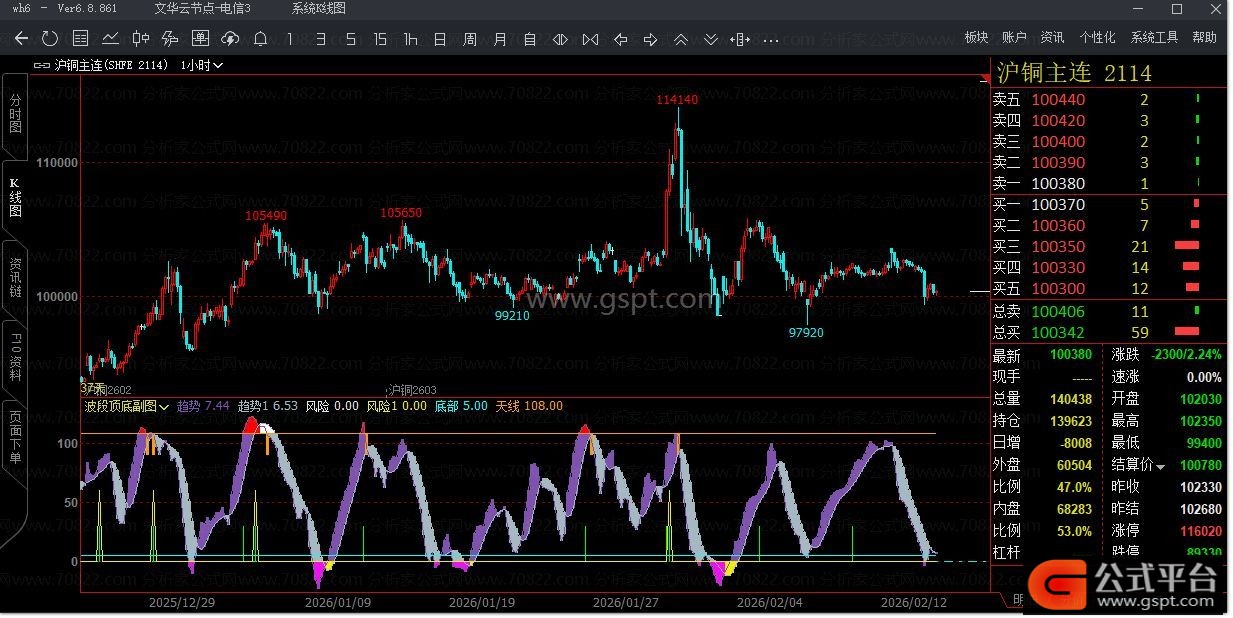
Task: Click the back arrow icon
Action: [x=21, y=39]
